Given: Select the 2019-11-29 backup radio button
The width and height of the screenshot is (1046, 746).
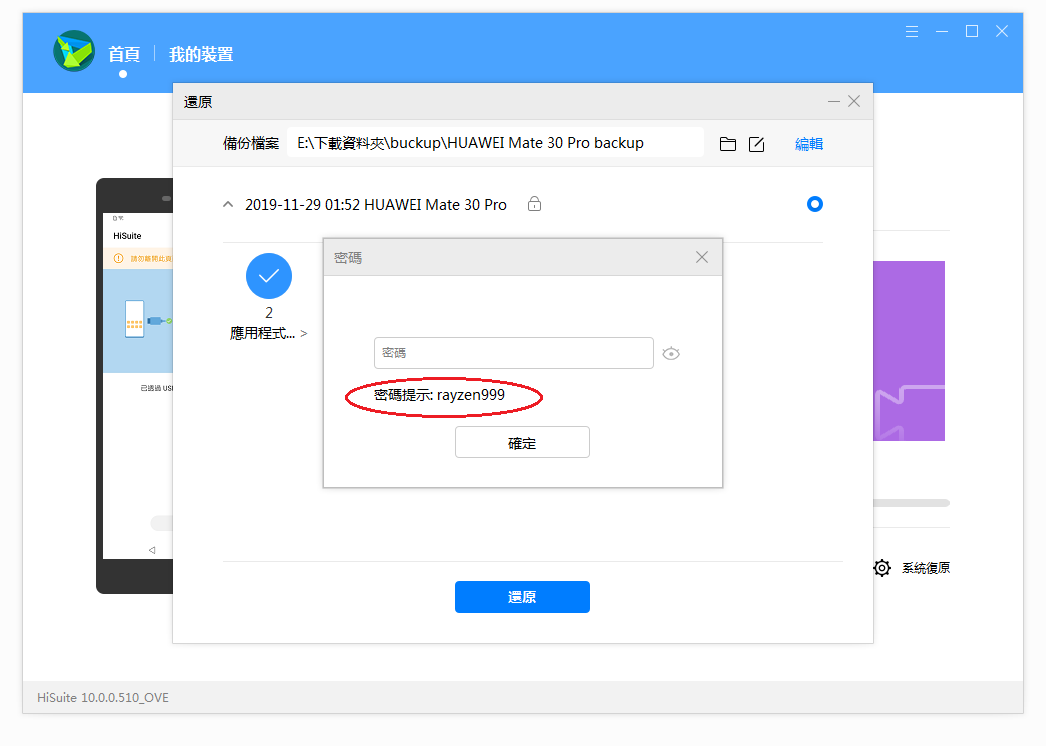Looking at the screenshot, I should 815,204.
